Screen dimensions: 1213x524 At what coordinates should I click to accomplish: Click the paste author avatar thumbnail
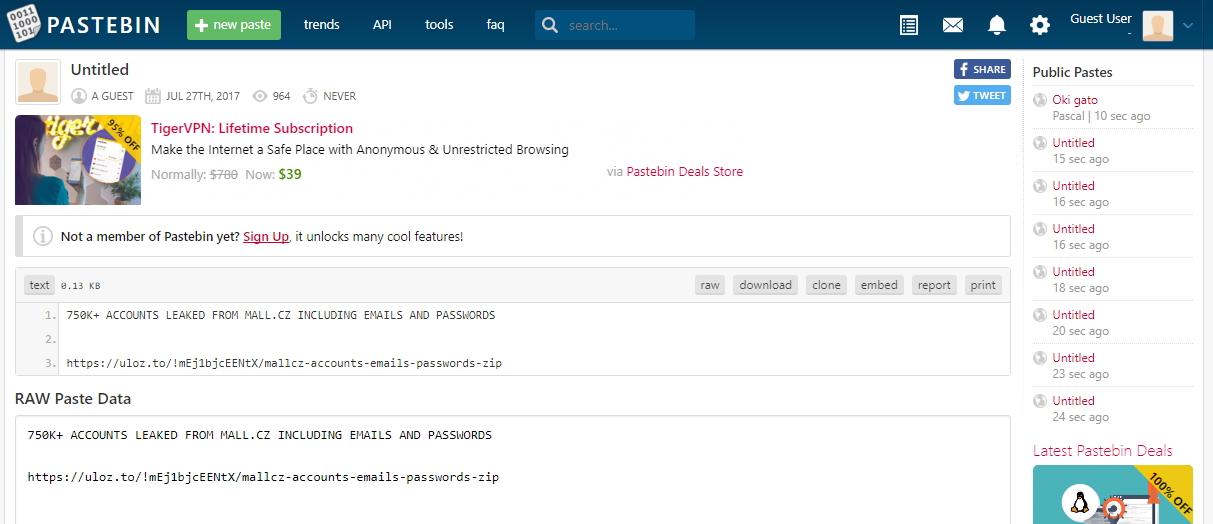pos(38,81)
